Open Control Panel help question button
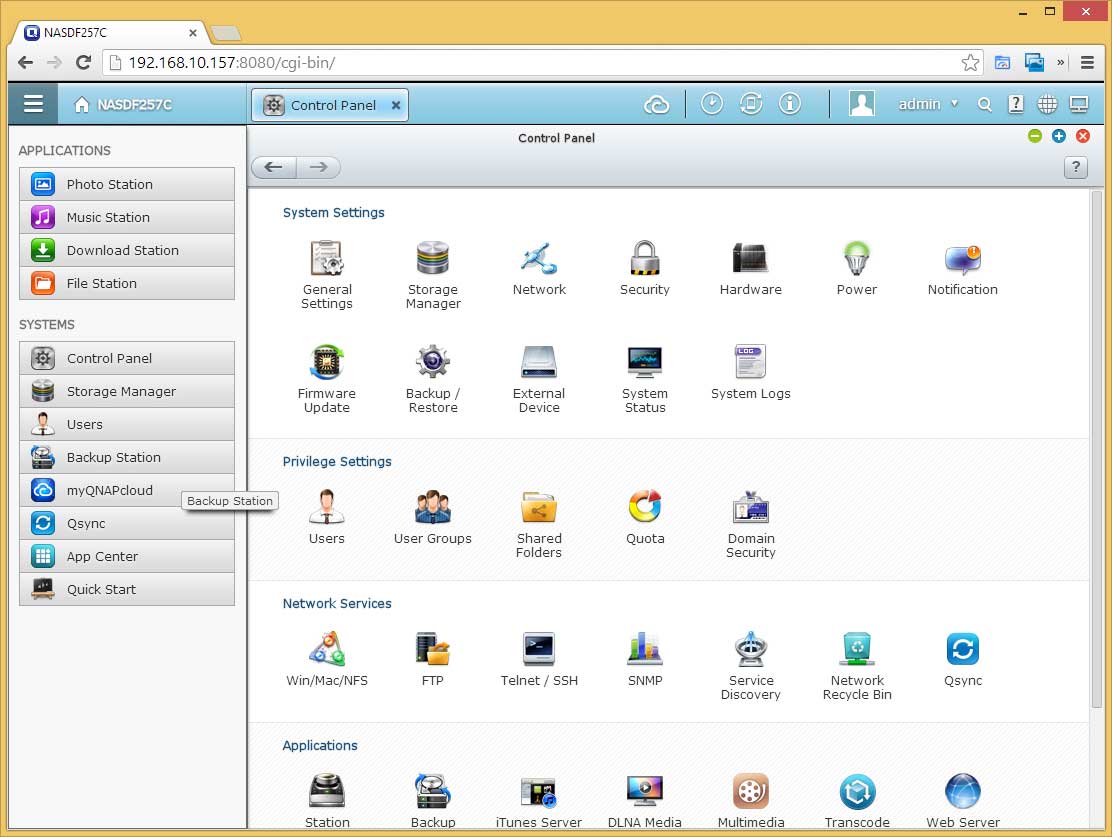Image resolution: width=1112 pixels, height=837 pixels. [1076, 167]
